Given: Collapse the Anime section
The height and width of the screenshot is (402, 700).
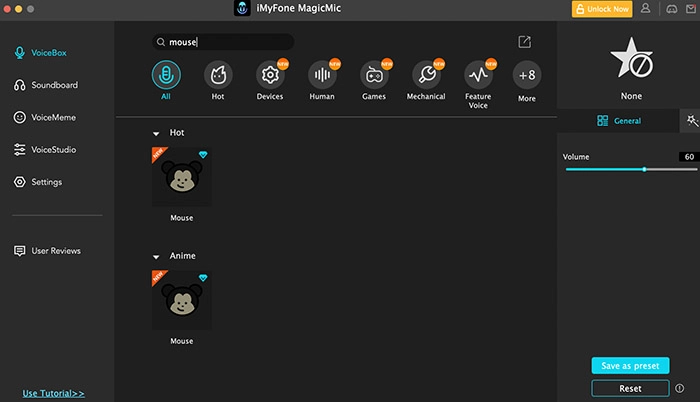Looking at the screenshot, I should click(x=156, y=256).
